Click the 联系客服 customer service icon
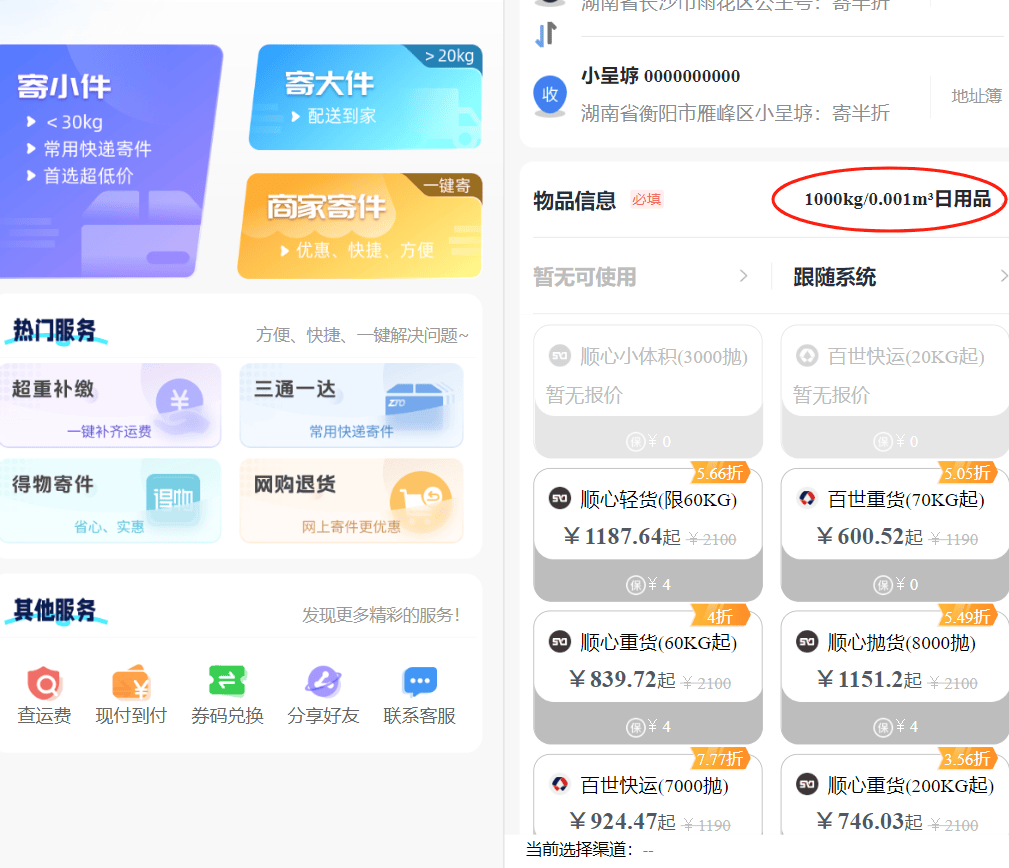This screenshot has width=1009, height=868. pyautogui.click(x=419, y=682)
